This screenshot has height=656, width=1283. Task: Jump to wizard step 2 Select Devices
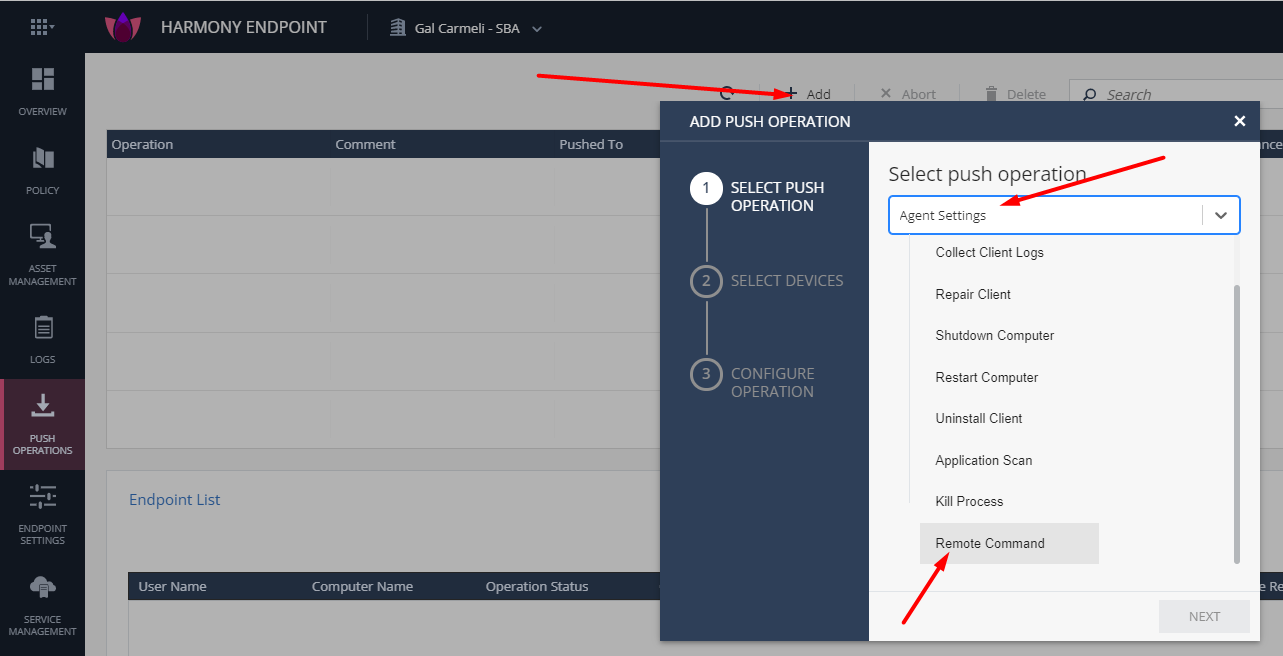pyautogui.click(x=767, y=281)
